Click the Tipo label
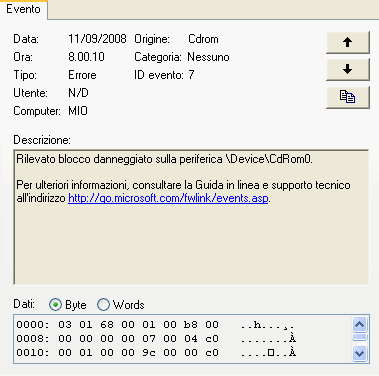This screenshot has height=376, width=379. (25, 75)
